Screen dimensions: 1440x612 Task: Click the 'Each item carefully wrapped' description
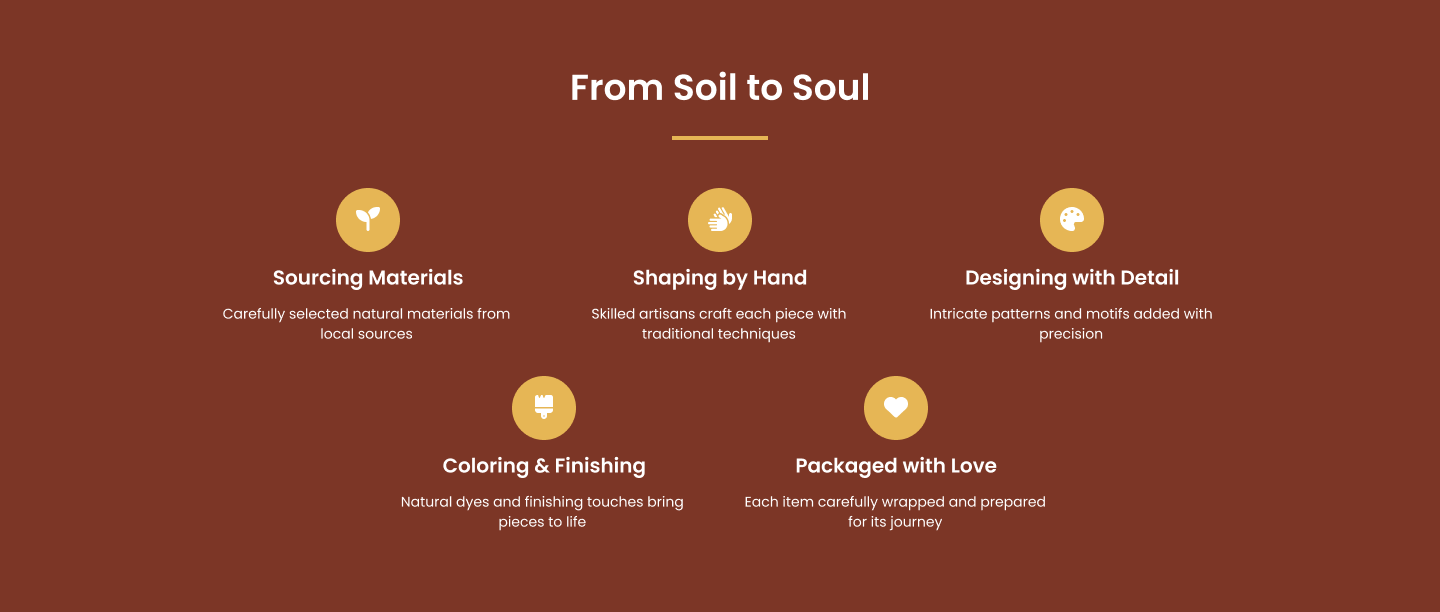coord(895,512)
